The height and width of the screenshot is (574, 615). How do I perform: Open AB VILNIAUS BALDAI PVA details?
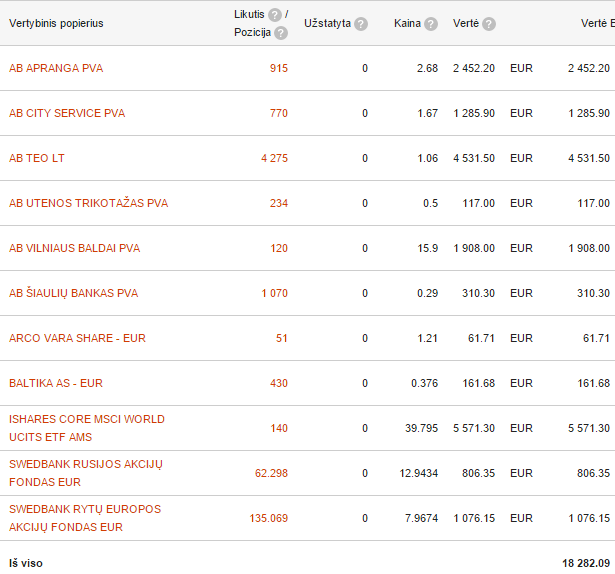pos(75,248)
